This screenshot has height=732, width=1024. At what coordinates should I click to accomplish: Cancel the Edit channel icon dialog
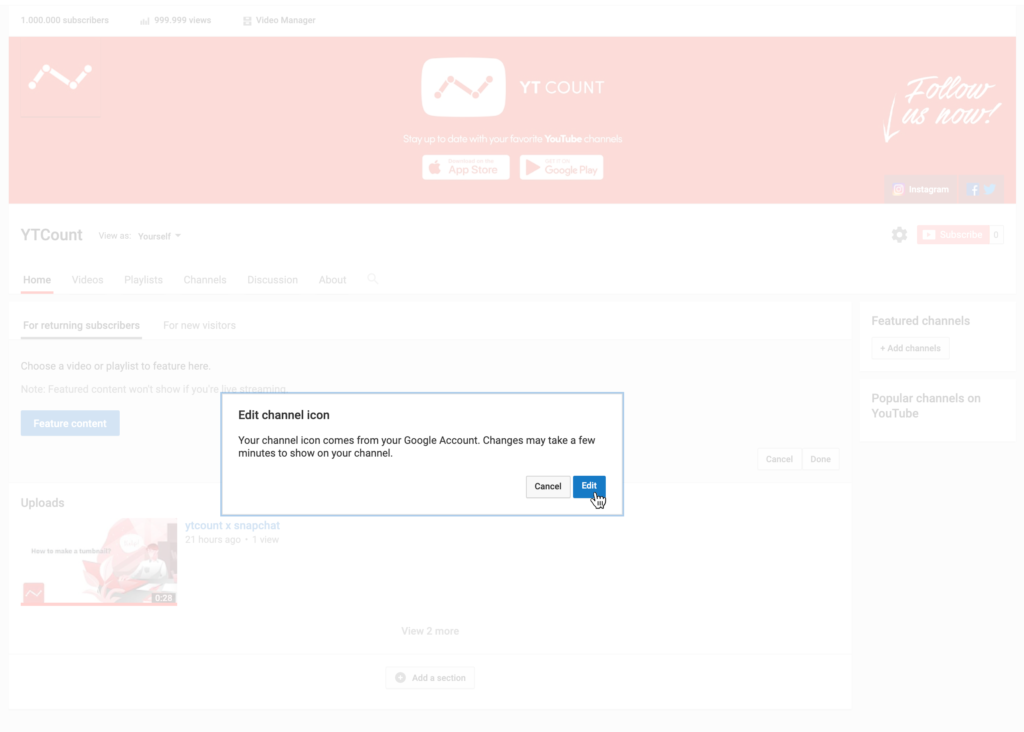(x=547, y=486)
